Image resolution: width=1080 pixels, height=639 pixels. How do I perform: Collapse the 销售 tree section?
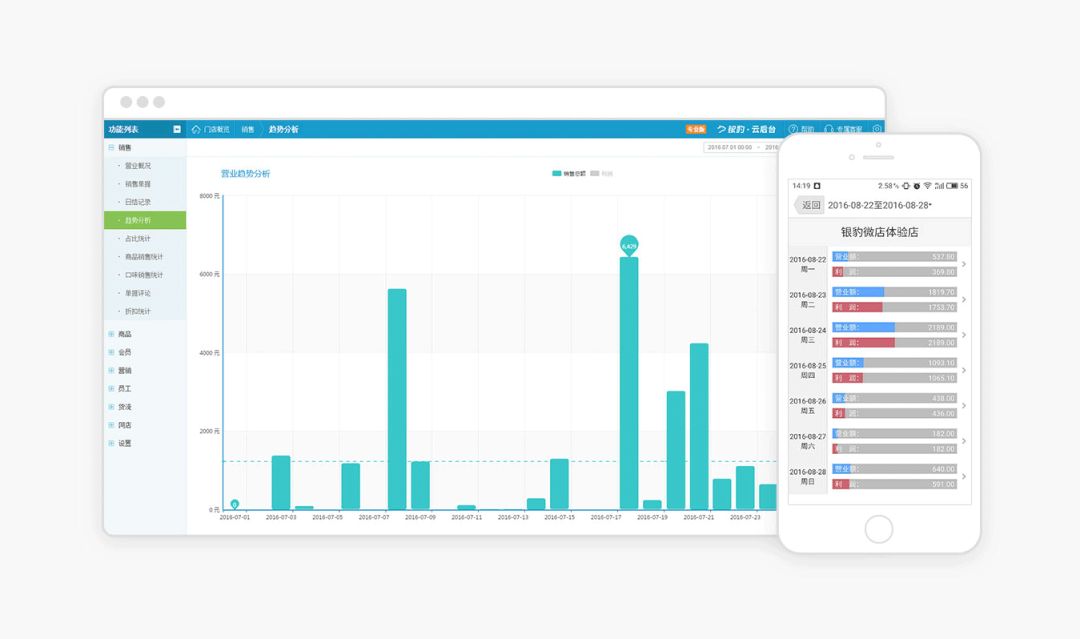click(x=111, y=147)
